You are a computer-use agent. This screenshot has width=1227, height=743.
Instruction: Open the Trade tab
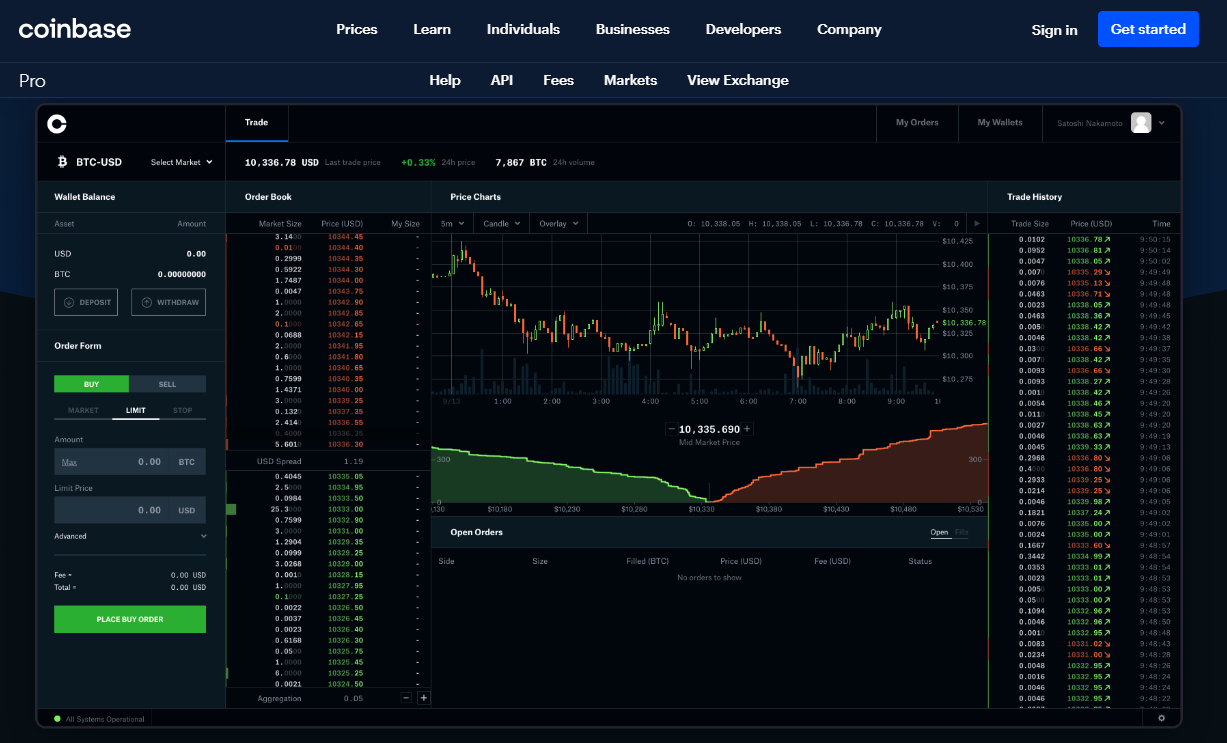coord(256,122)
